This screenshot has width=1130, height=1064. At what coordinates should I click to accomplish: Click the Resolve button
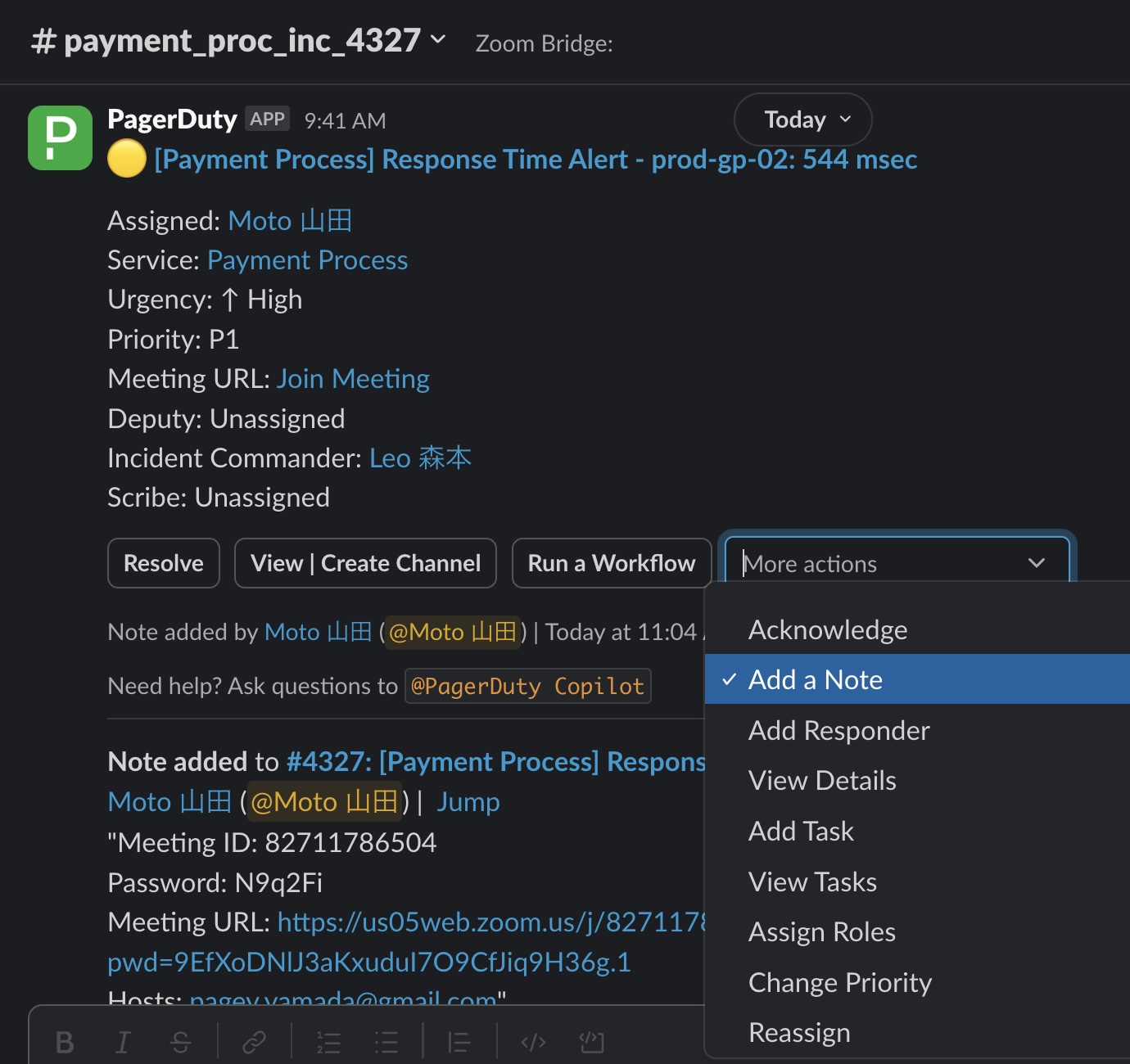pos(163,562)
